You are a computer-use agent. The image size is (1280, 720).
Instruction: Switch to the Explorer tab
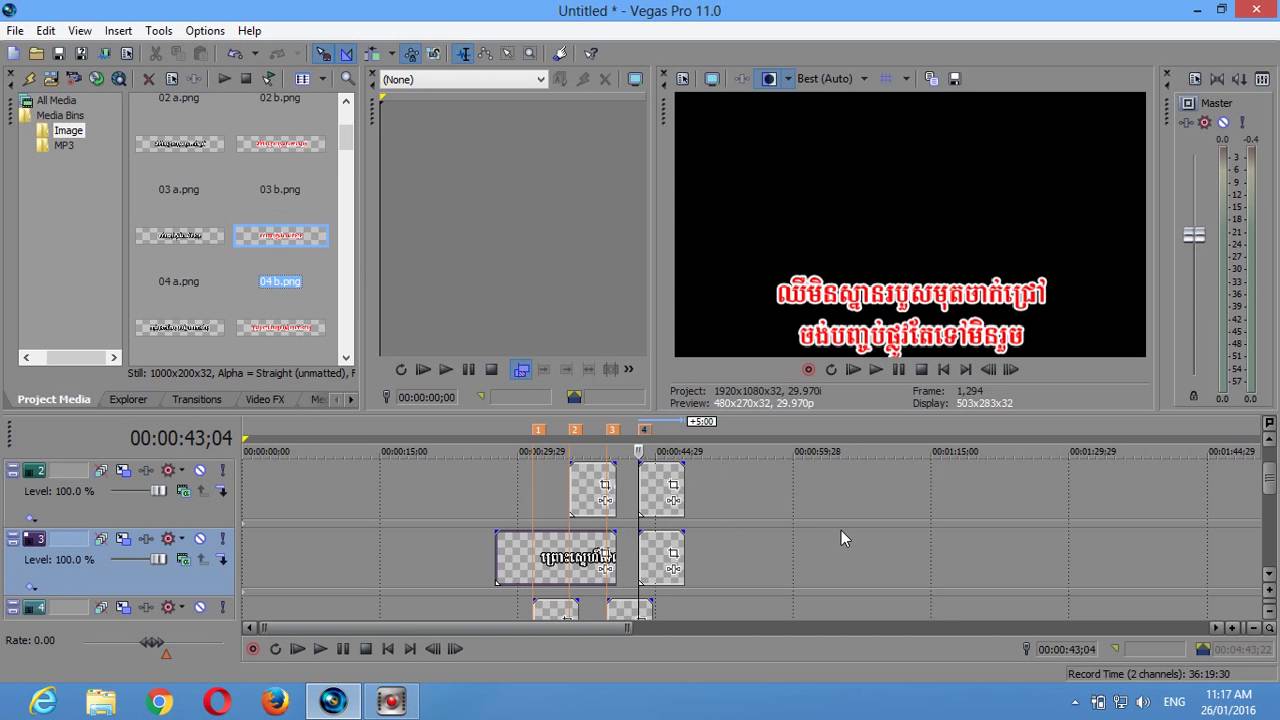pyautogui.click(x=128, y=399)
